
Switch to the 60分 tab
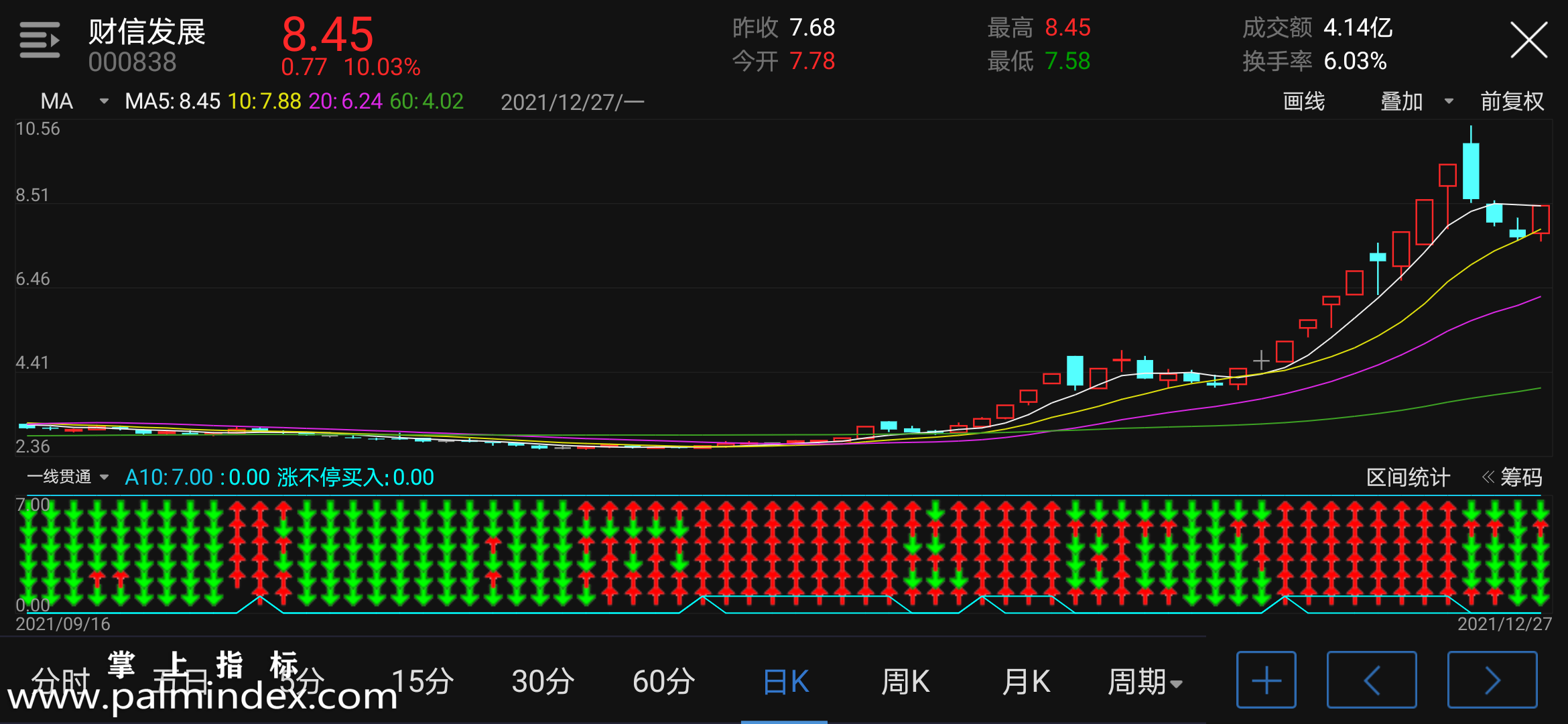point(663,682)
